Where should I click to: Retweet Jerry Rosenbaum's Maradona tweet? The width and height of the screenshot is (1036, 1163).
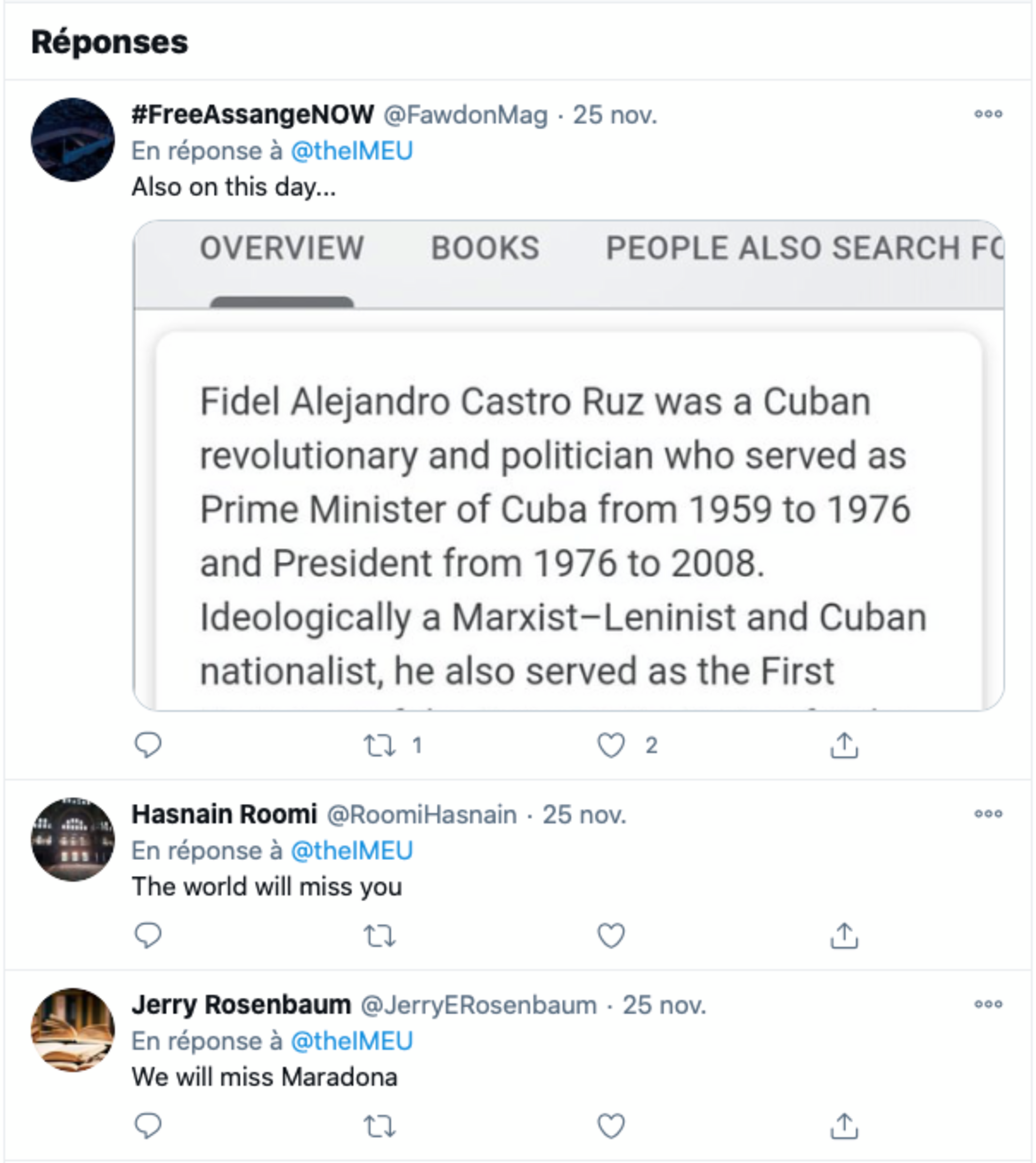(380, 1125)
